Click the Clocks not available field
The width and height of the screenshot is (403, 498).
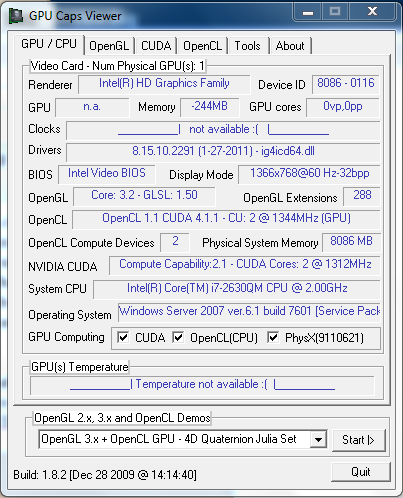[x=223, y=130]
